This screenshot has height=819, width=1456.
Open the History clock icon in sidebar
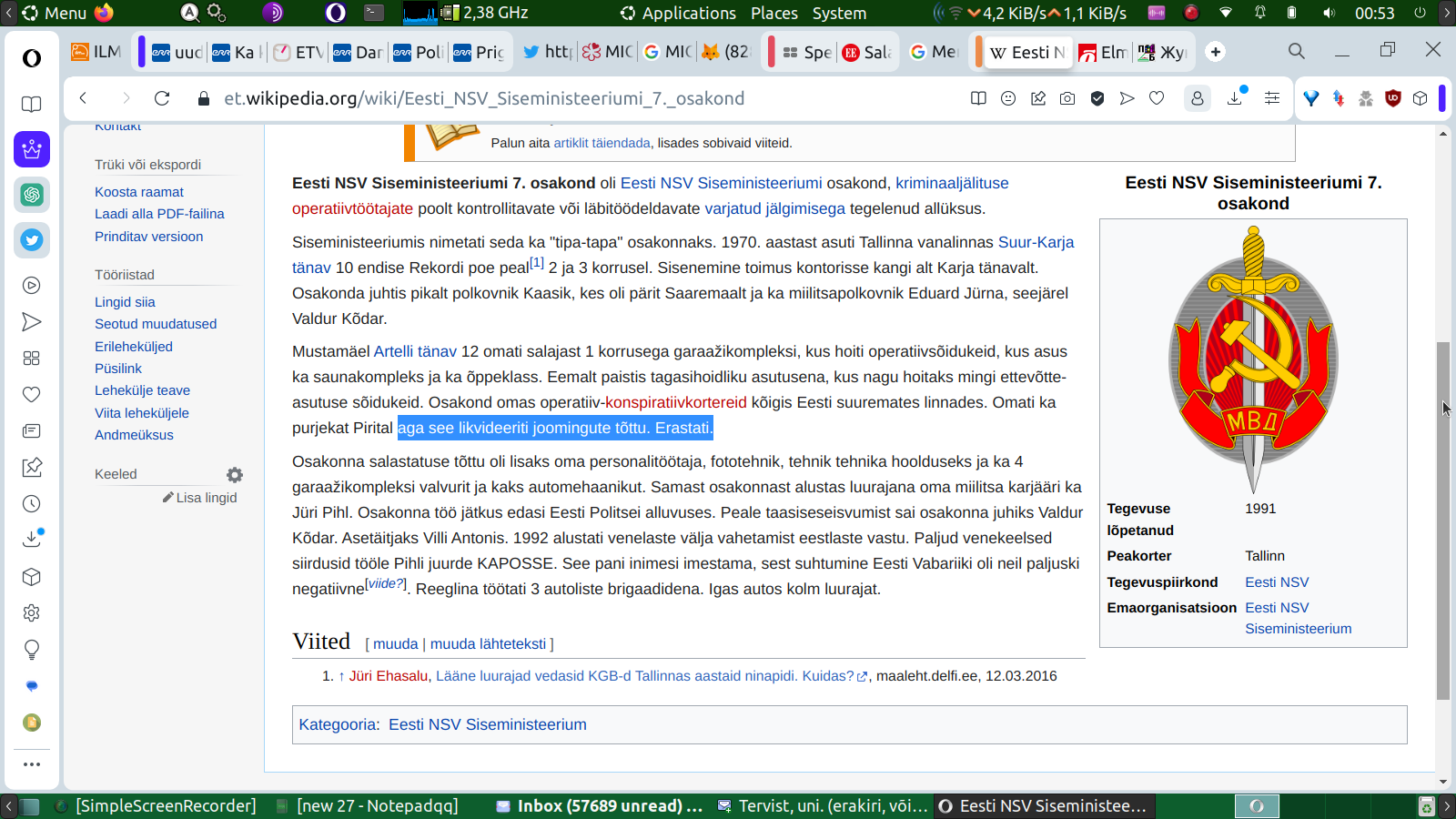click(x=32, y=504)
